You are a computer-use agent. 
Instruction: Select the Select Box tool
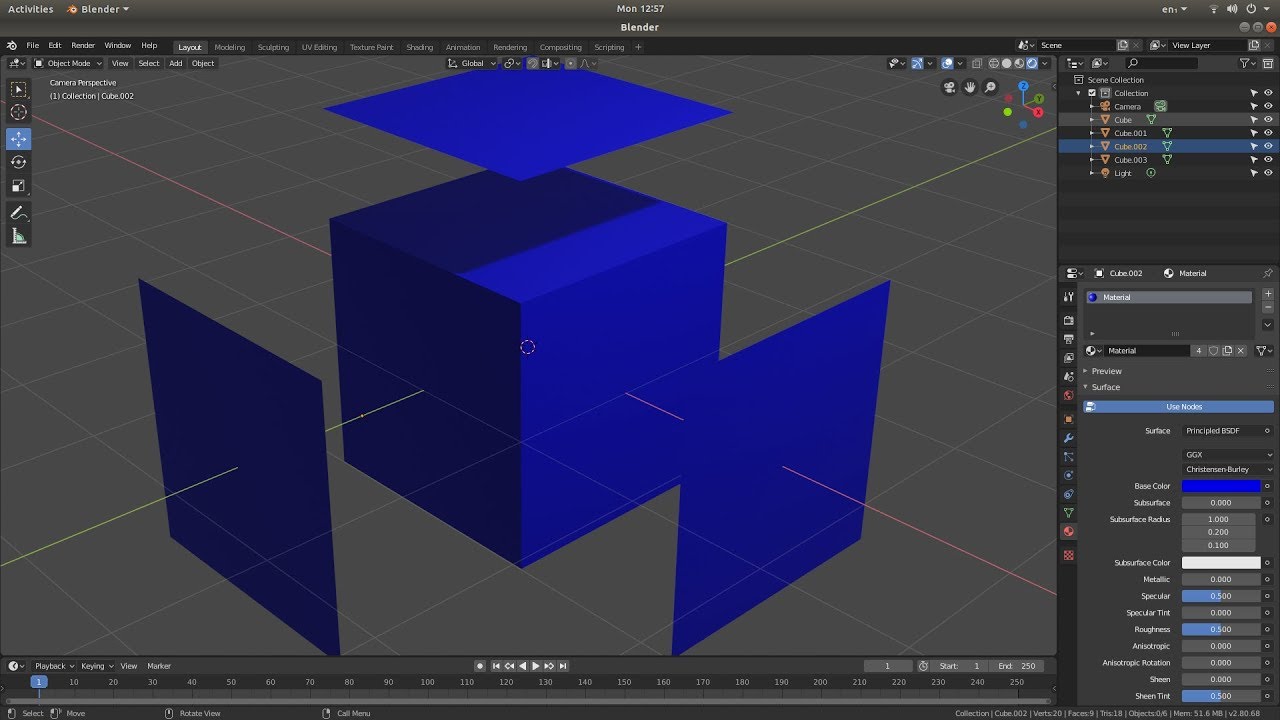tap(19, 89)
